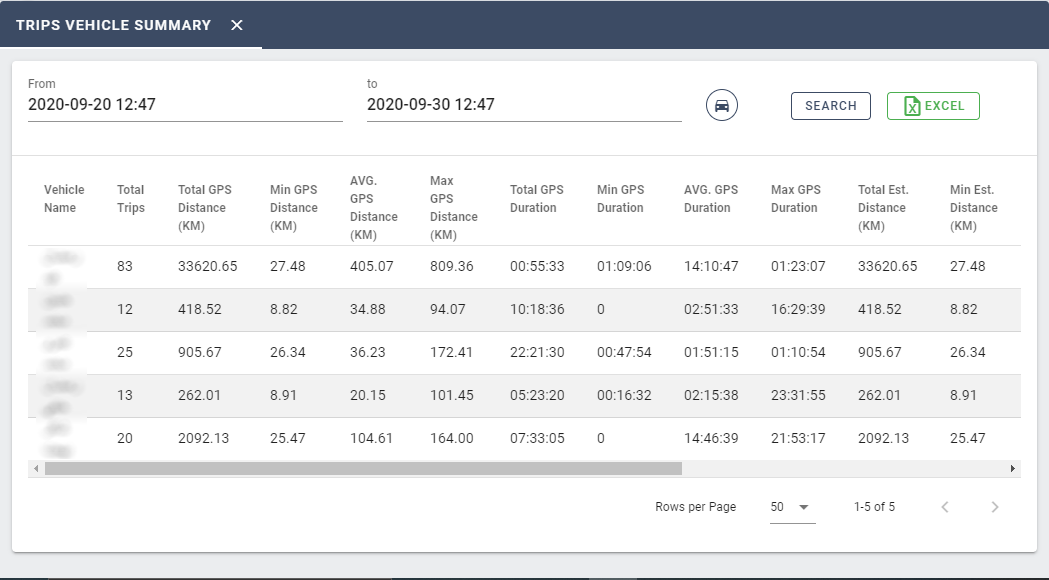This screenshot has width=1049, height=580.
Task: Select the 262.01 Total GPS Distance cell
Action: pos(199,395)
